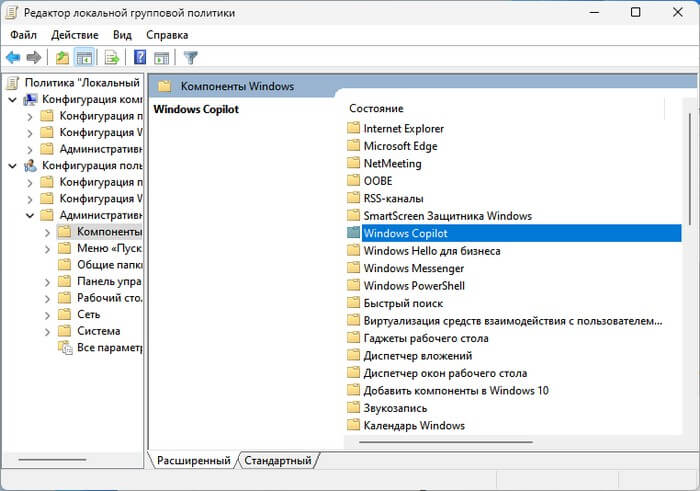Select Общие папки in the tree

[x=109, y=265]
